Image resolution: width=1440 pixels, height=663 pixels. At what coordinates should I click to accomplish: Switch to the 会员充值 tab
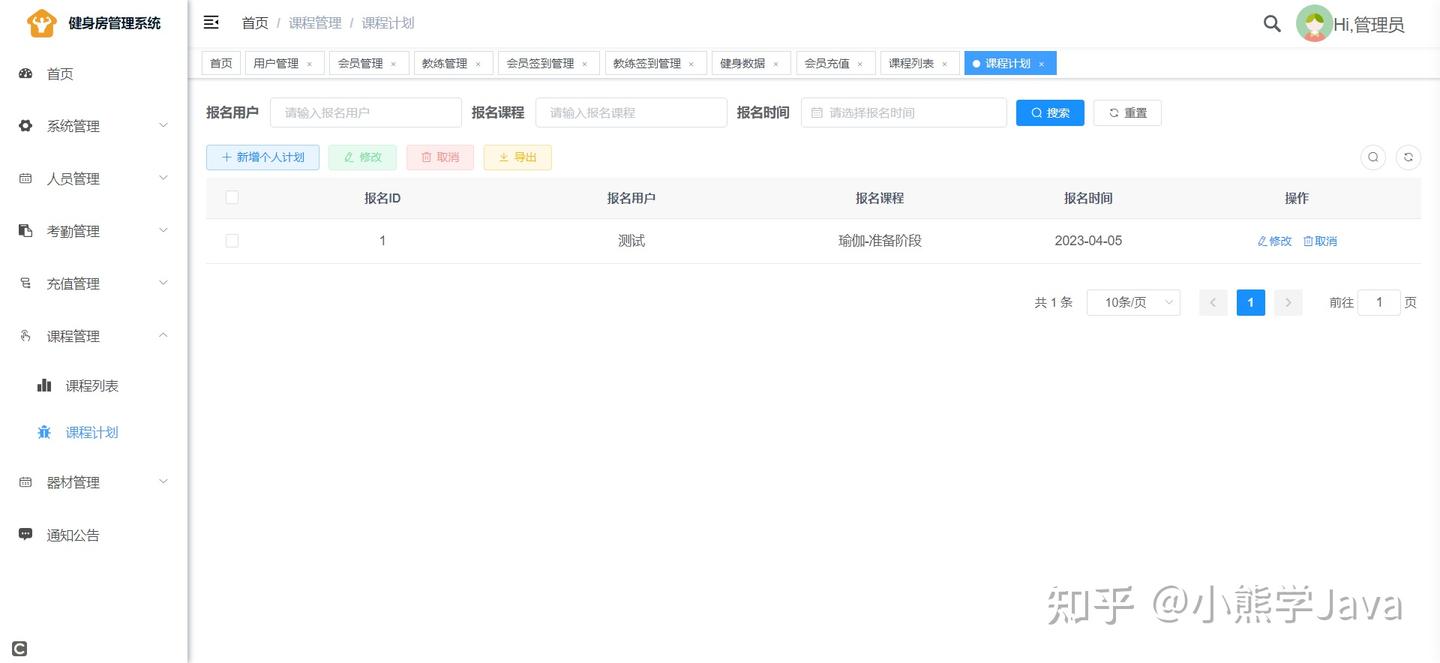pos(828,62)
